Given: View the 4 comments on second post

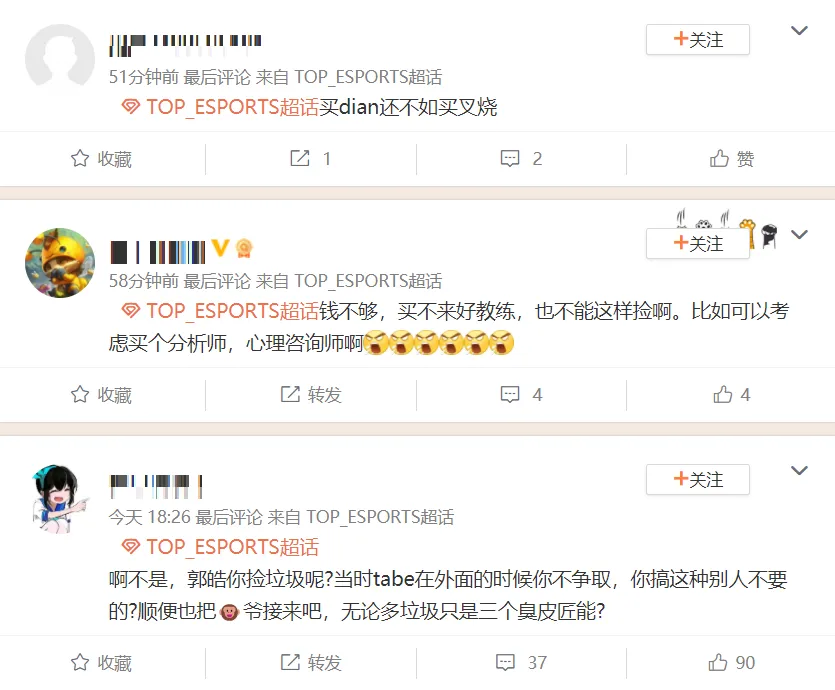Looking at the screenshot, I should pyautogui.click(x=521, y=395).
